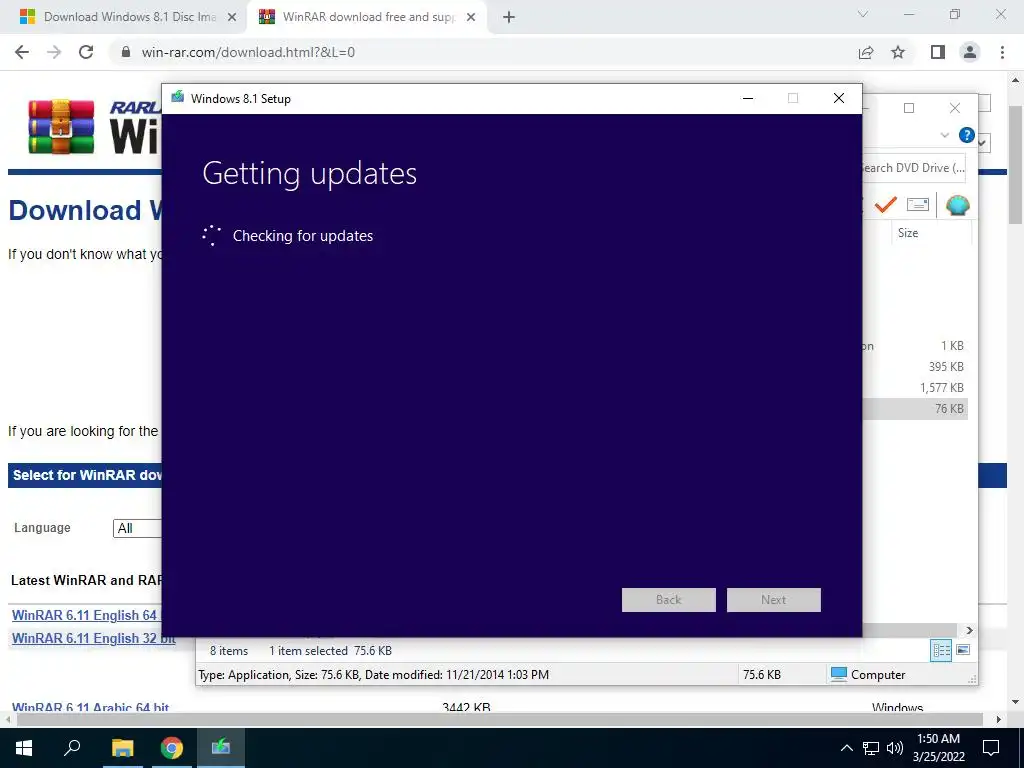Screen dimensions: 1024x768
Task: Click the rename ribbon icon in Explorer
Action: point(918,204)
